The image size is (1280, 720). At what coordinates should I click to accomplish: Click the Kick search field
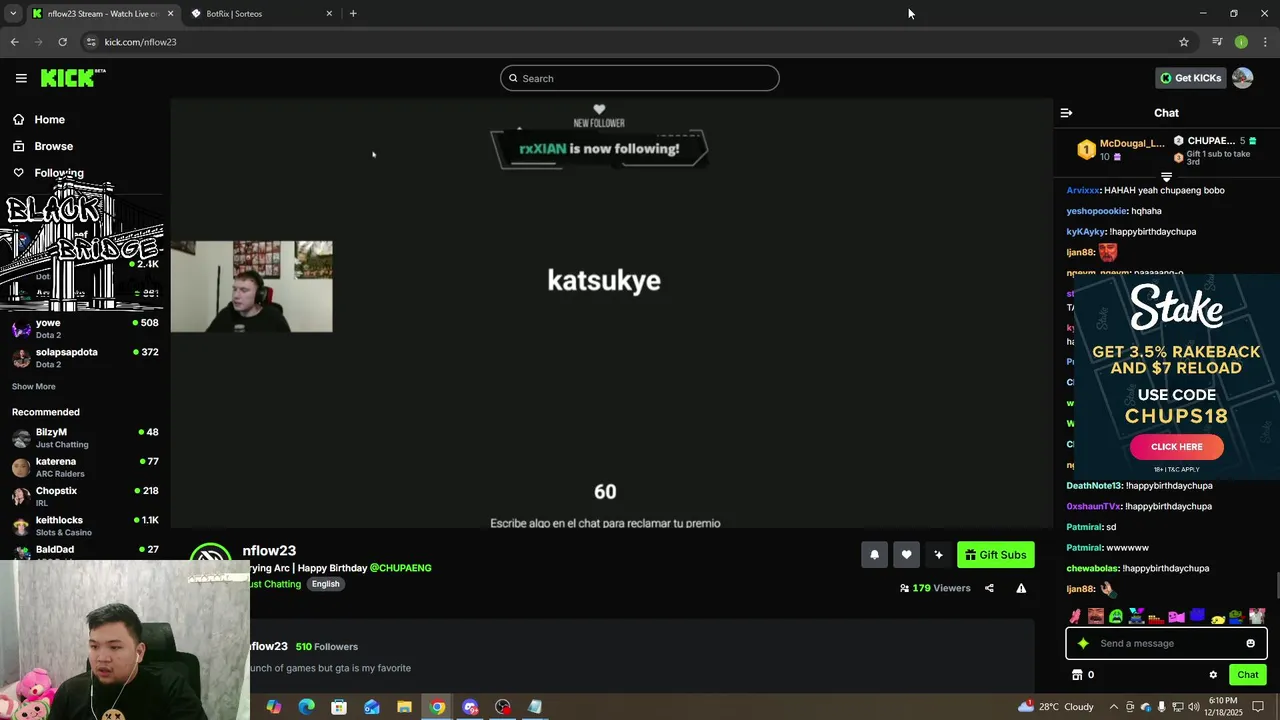(640, 78)
